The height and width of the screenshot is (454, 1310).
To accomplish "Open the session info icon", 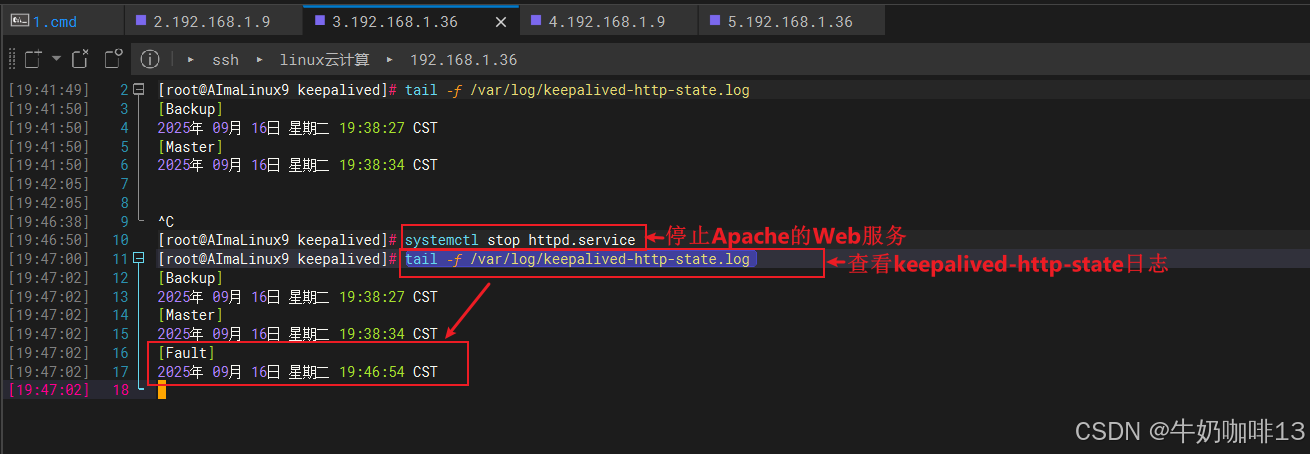I will pyautogui.click(x=150, y=60).
